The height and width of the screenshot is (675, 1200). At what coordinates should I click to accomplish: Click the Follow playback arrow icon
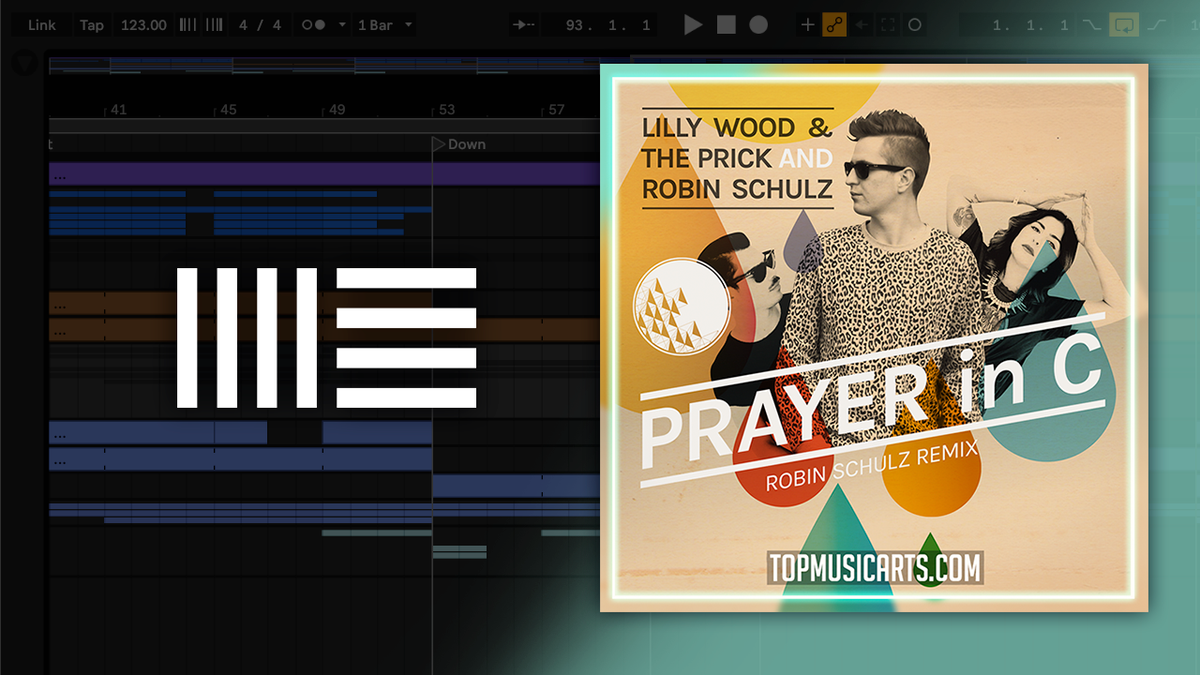point(522,25)
